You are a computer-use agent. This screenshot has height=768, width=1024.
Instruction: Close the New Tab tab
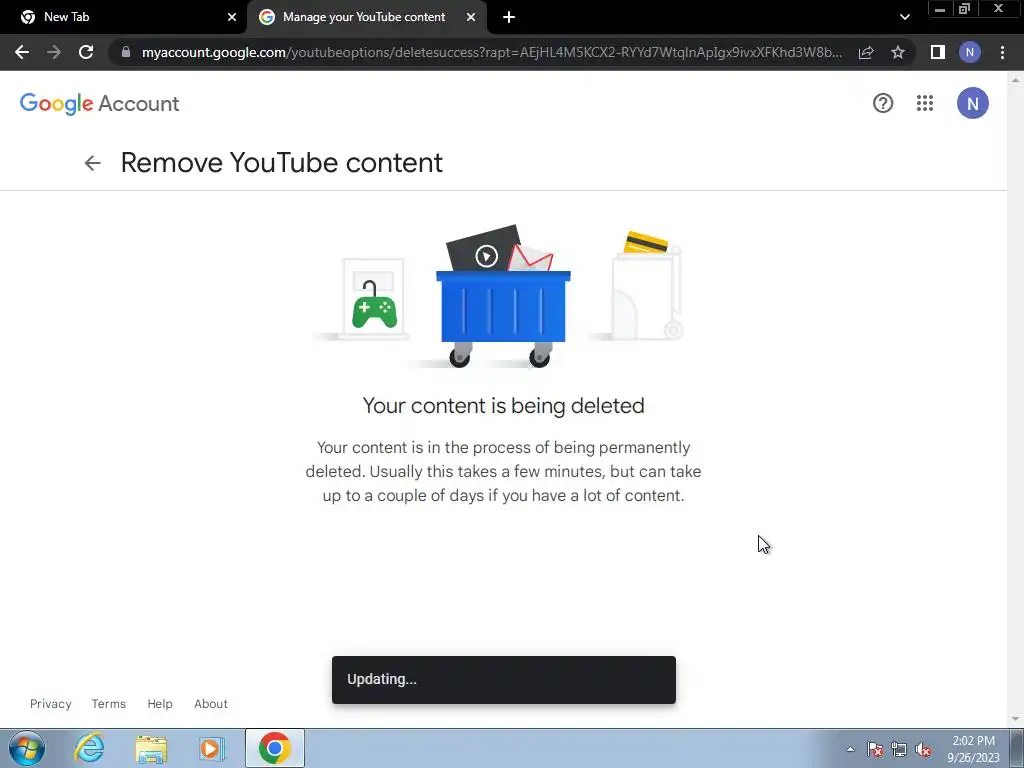click(x=232, y=17)
